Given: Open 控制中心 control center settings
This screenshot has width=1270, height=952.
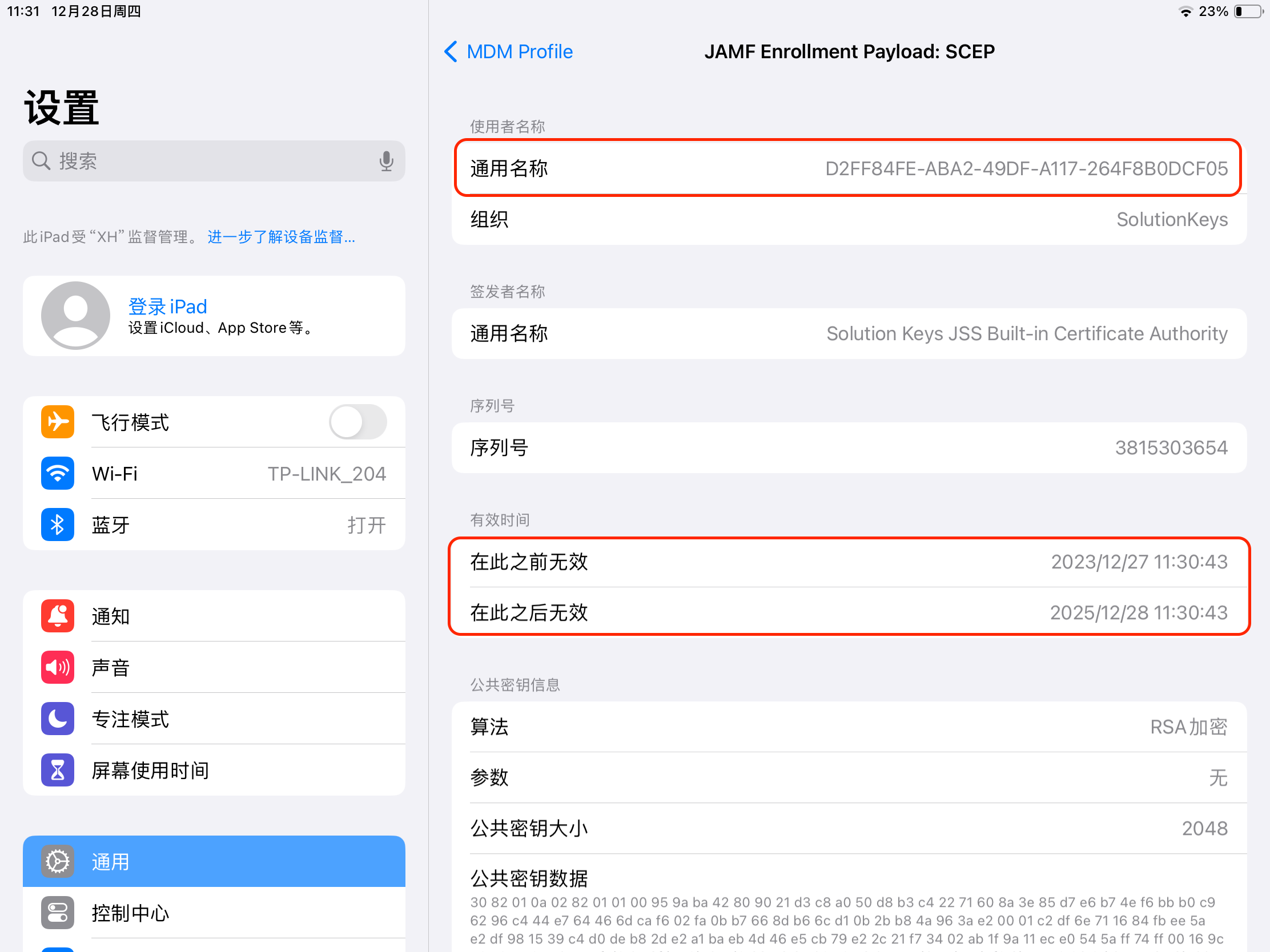Looking at the screenshot, I should pos(214,913).
